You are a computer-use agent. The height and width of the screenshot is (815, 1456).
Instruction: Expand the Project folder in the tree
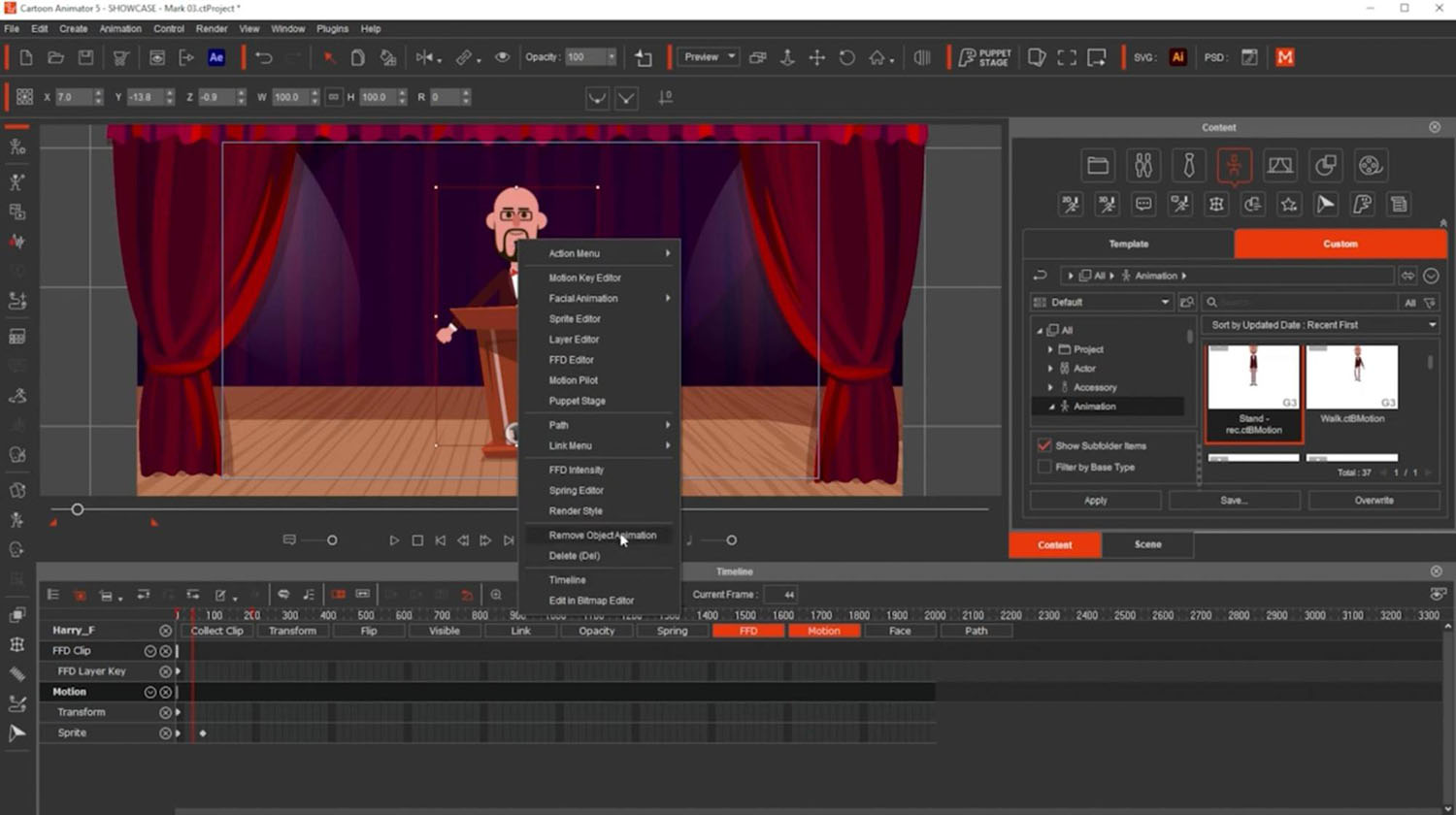coord(1050,349)
